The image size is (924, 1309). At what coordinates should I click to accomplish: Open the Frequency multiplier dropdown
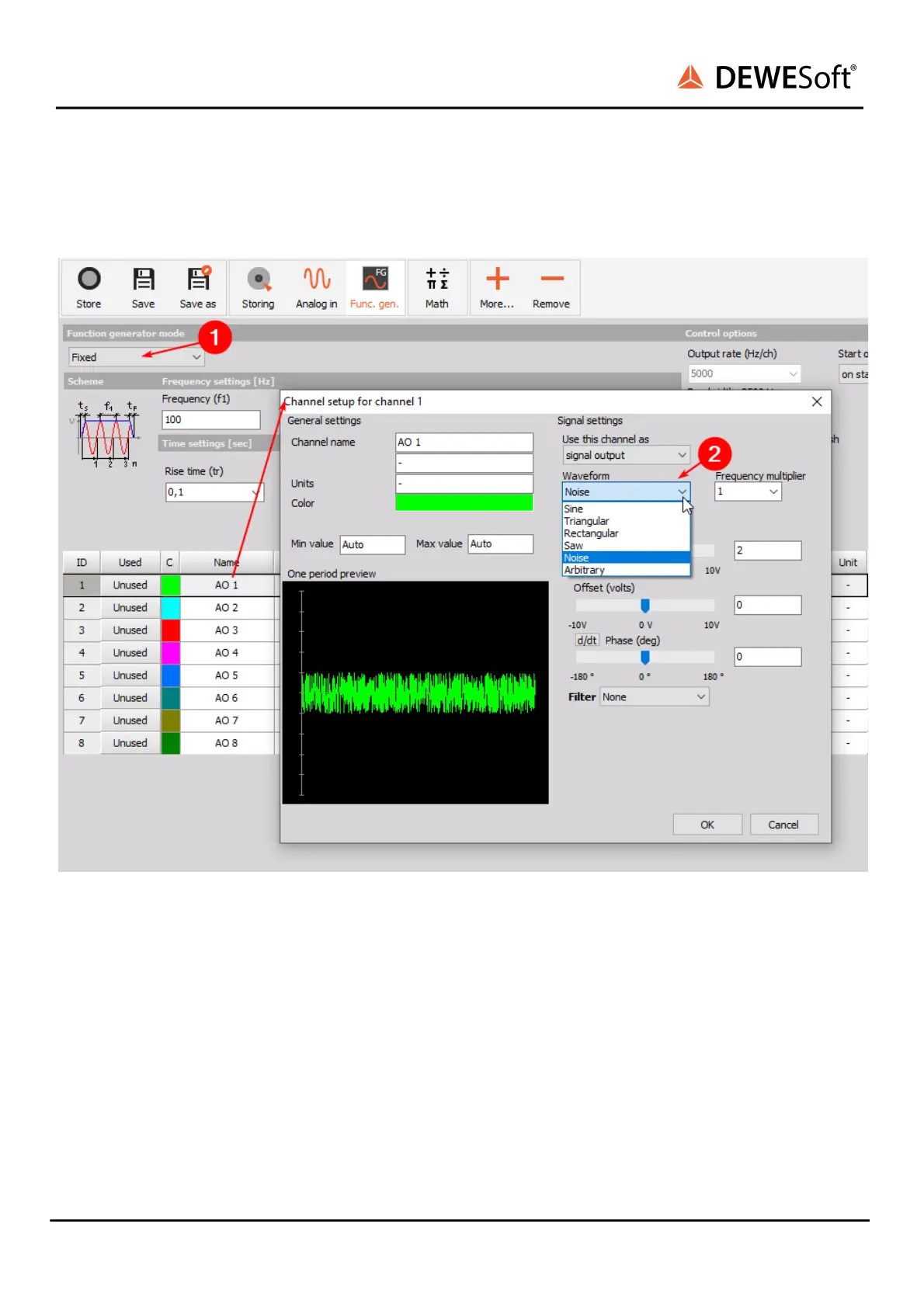748,491
